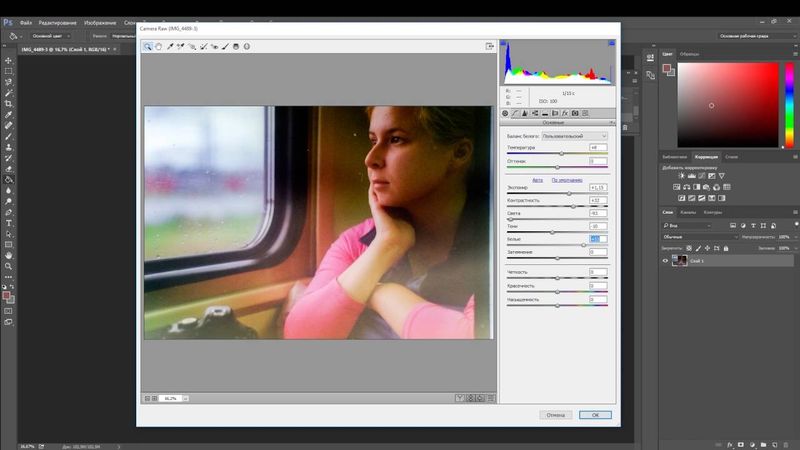The image size is (800, 450).
Task: Select the Rectangular Marquee tool
Action: tap(8, 71)
